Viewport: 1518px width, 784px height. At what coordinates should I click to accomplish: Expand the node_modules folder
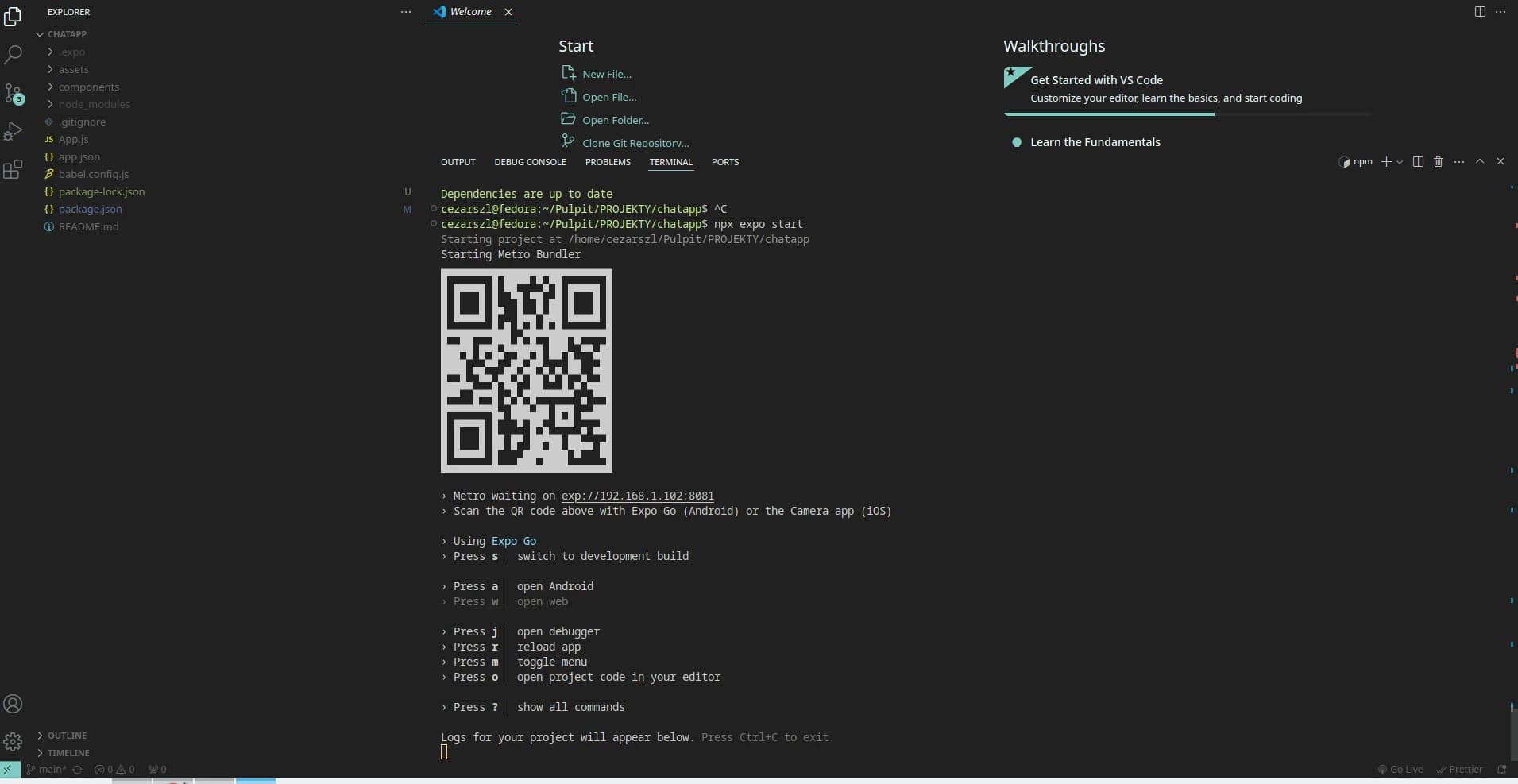click(x=94, y=104)
